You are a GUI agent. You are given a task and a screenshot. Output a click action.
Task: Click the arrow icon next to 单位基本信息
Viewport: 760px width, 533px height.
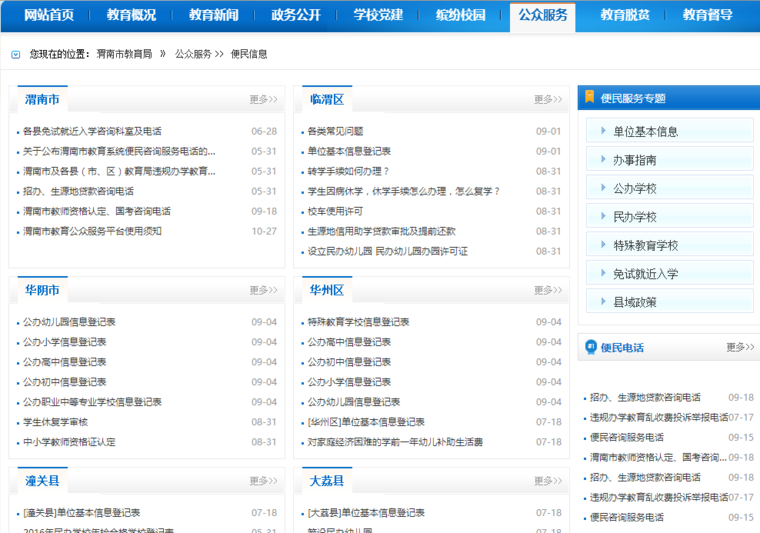(603, 130)
